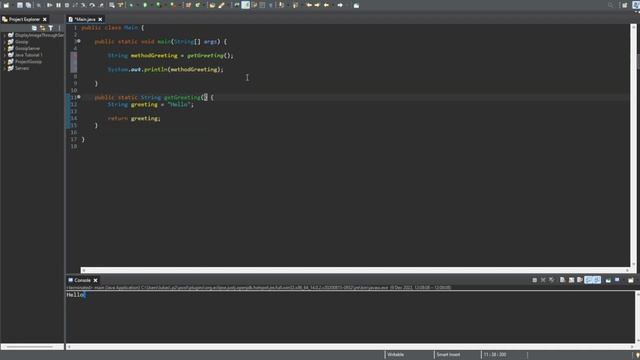
Task: Collapse the main method fold marker
Action: [x=79, y=41]
